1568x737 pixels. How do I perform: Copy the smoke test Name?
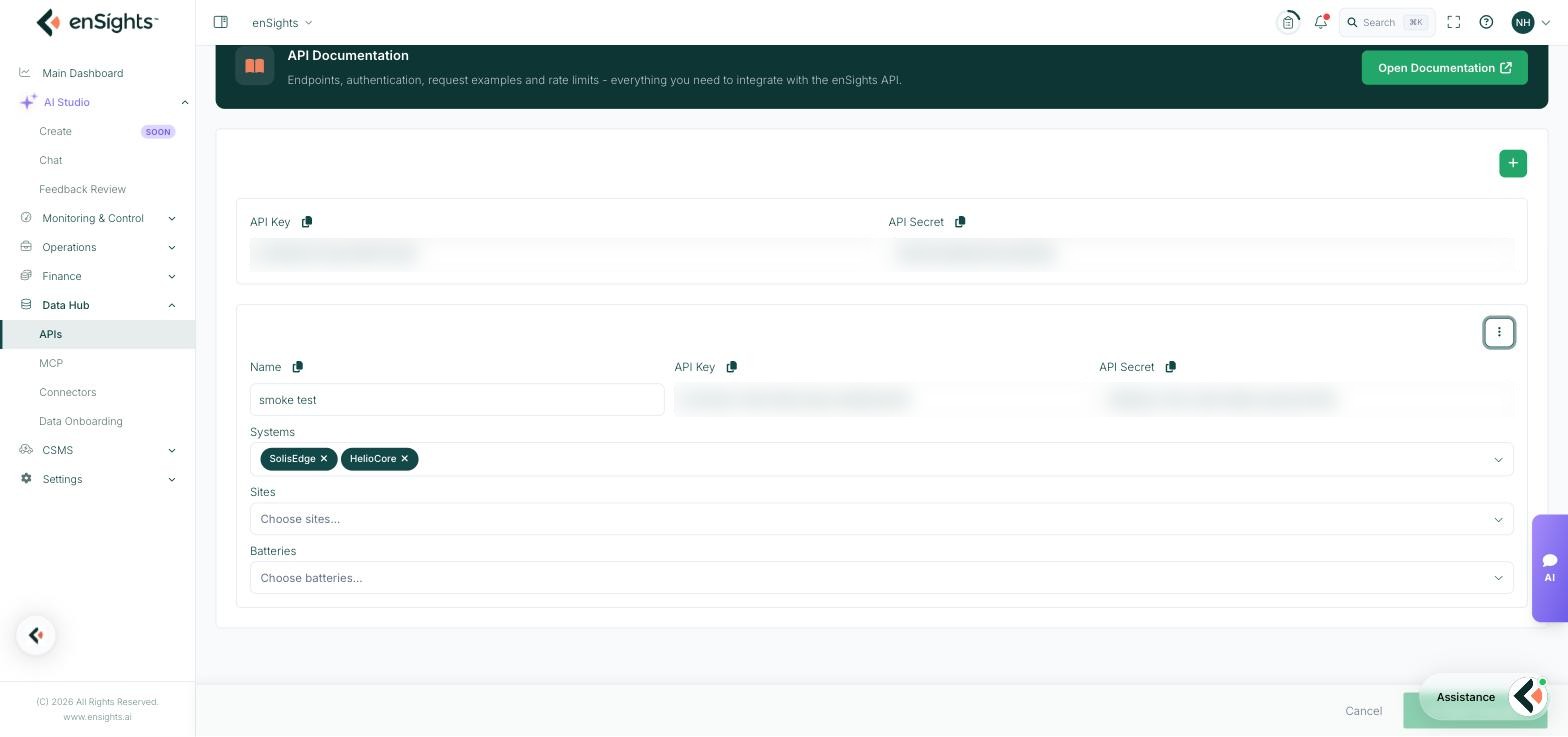click(297, 367)
